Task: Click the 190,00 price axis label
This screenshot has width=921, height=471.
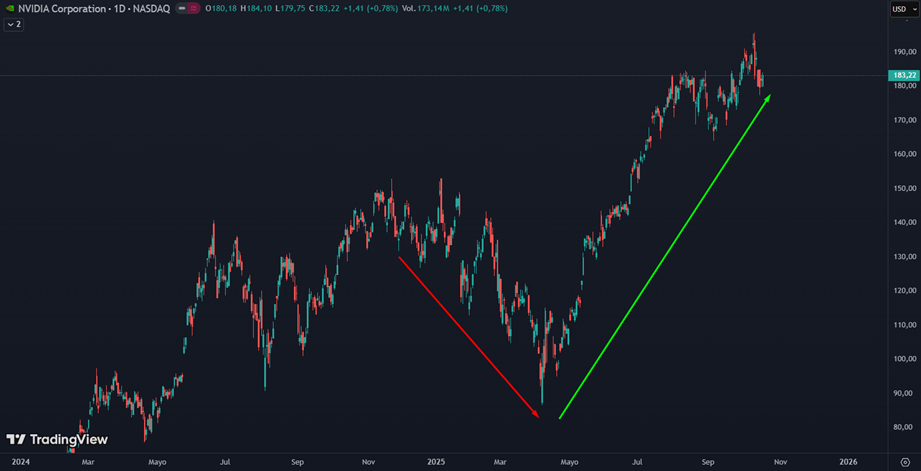Action: tap(905, 52)
